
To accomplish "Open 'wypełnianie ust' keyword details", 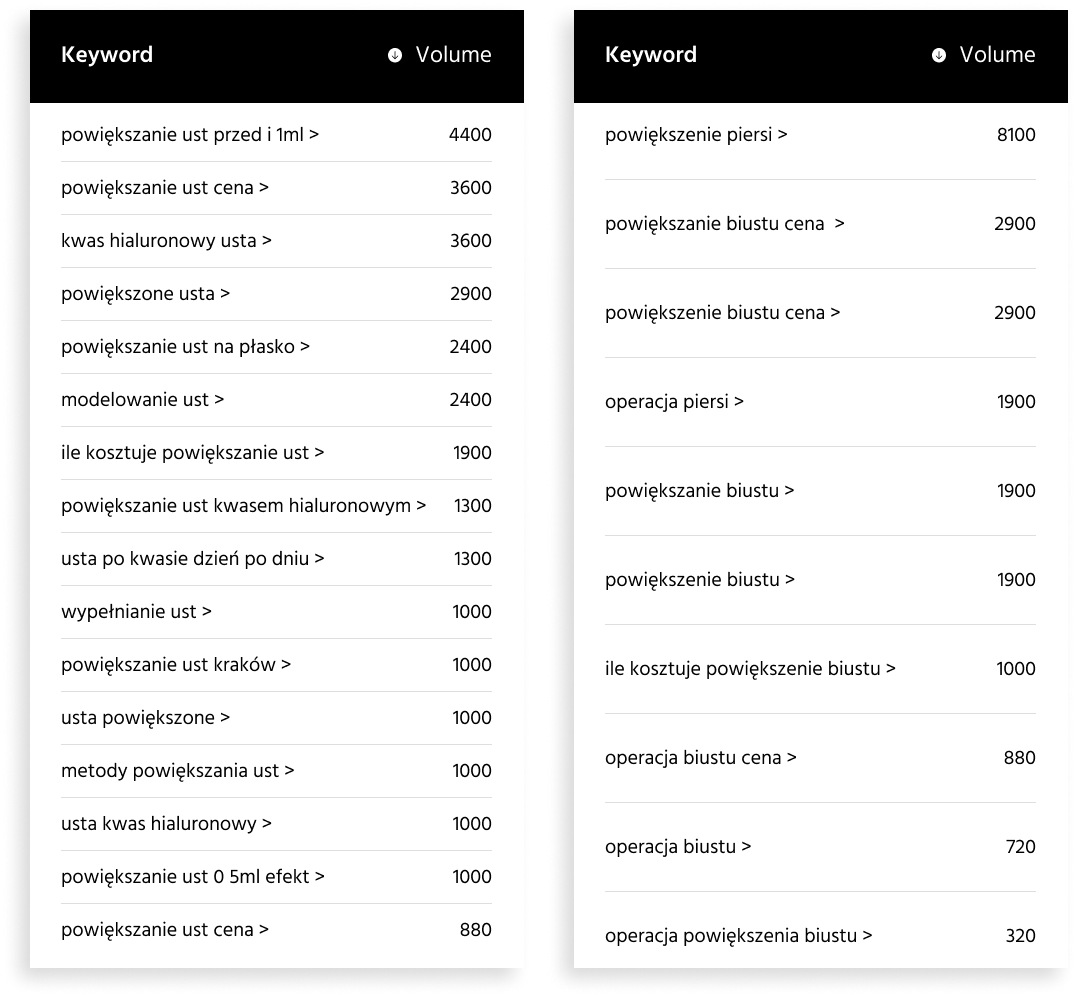I will click(136, 611).
